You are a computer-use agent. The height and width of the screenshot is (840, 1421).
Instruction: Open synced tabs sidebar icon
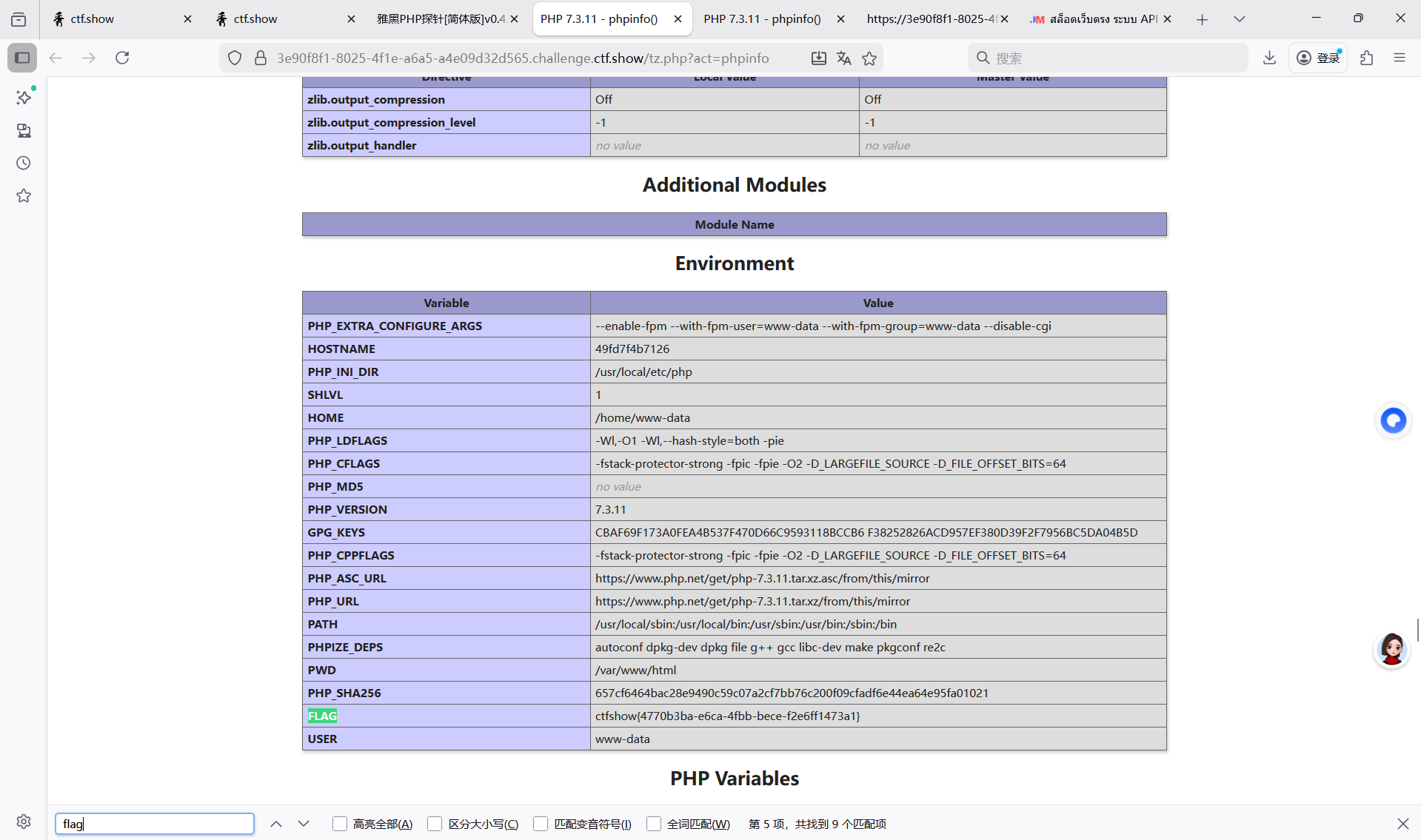click(24, 130)
